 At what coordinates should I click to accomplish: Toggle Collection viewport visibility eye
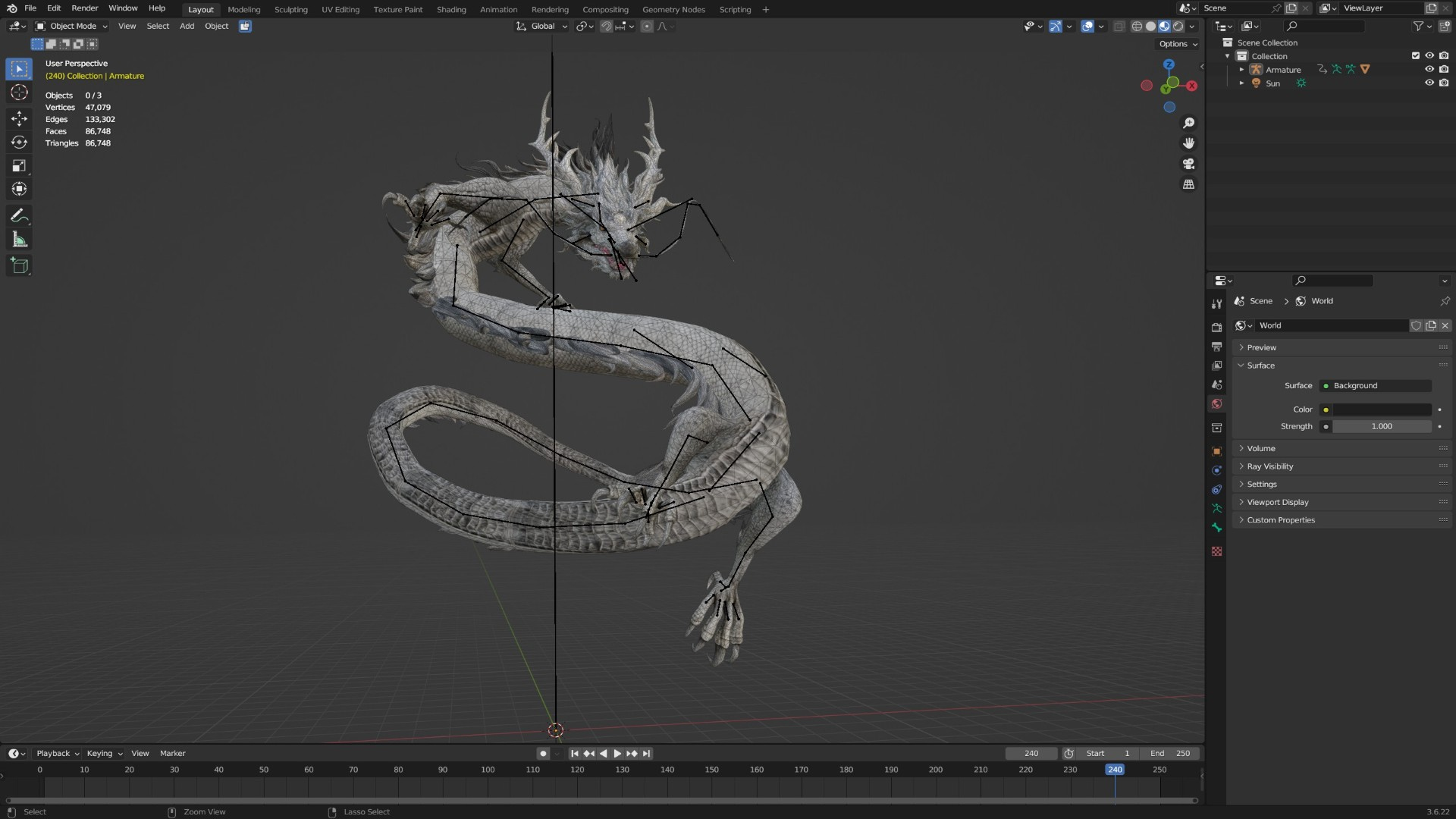pyautogui.click(x=1429, y=55)
